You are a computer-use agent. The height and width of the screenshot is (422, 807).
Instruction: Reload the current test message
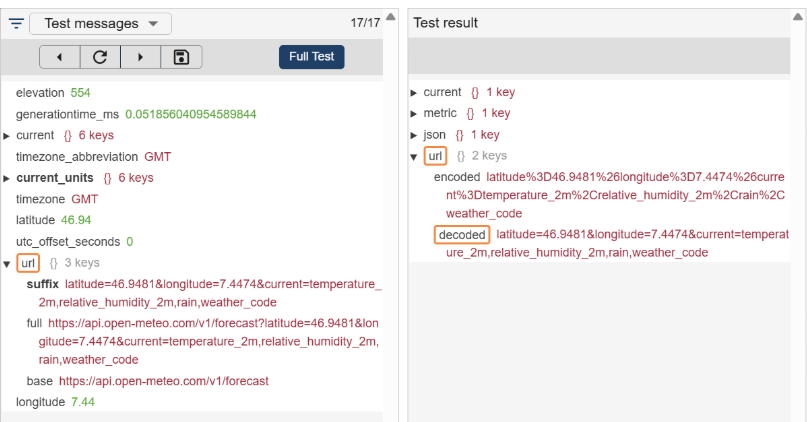click(x=100, y=57)
